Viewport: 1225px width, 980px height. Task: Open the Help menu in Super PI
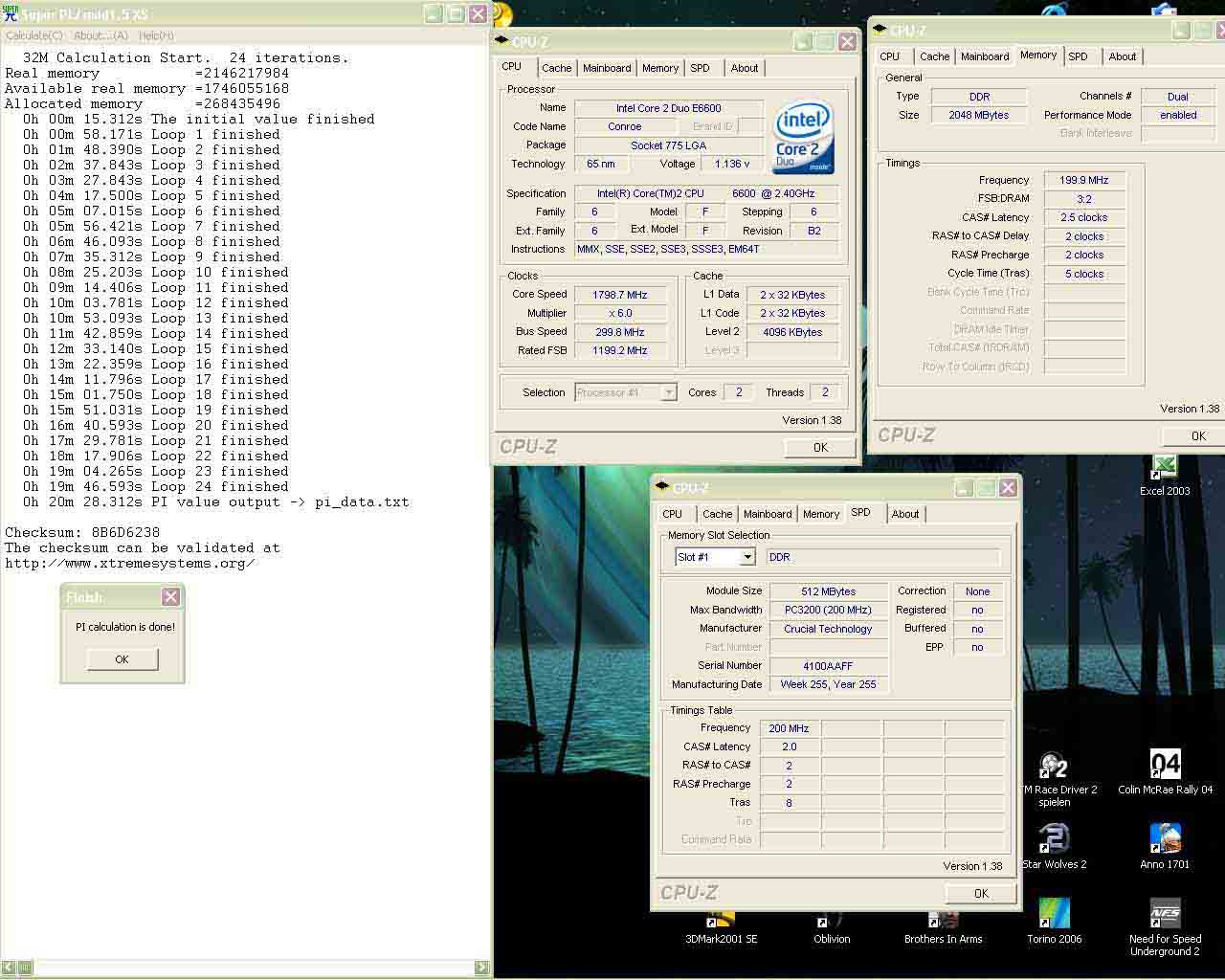pyautogui.click(x=156, y=35)
